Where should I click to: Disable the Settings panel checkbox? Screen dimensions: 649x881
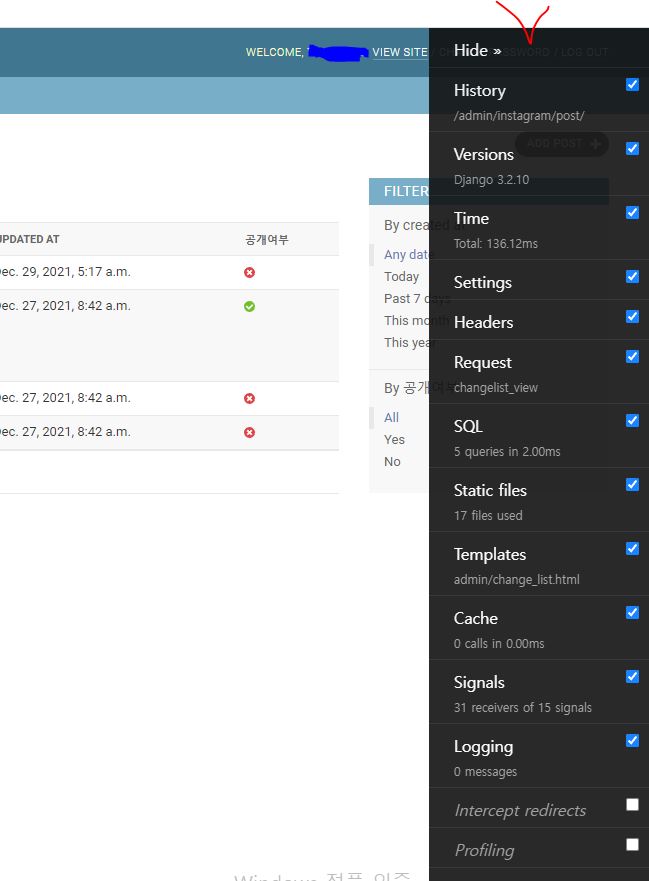(632, 276)
